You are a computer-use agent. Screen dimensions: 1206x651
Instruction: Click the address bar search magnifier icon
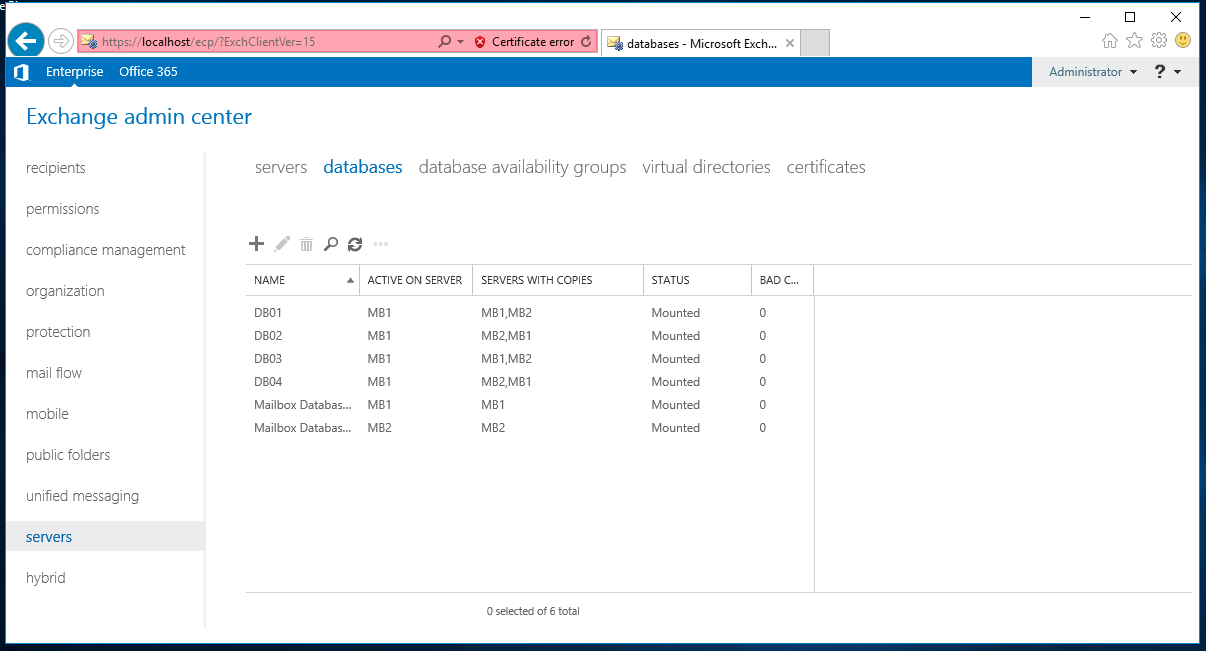pyautogui.click(x=445, y=42)
